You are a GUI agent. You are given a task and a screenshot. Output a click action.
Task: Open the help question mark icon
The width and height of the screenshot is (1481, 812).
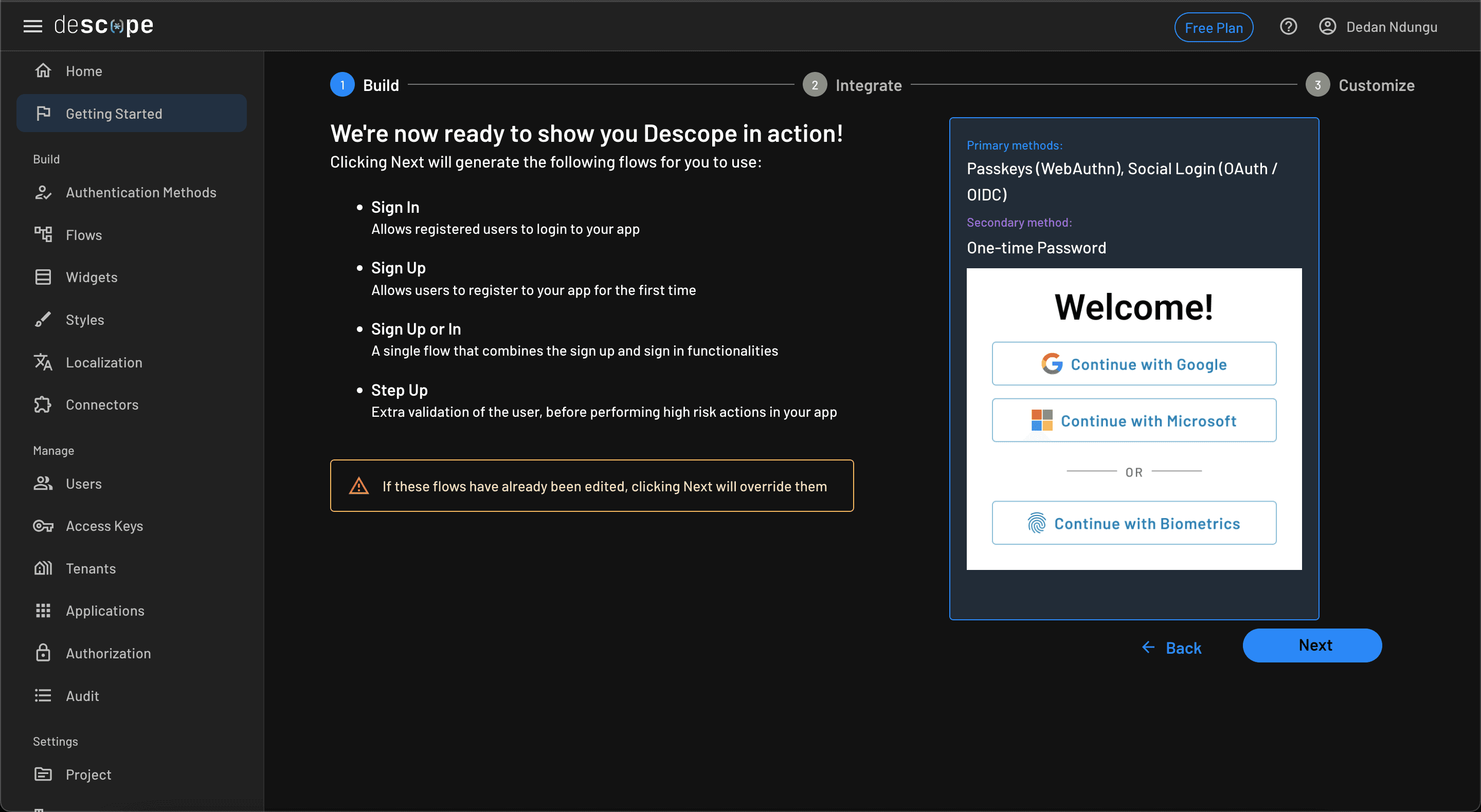(x=1288, y=26)
